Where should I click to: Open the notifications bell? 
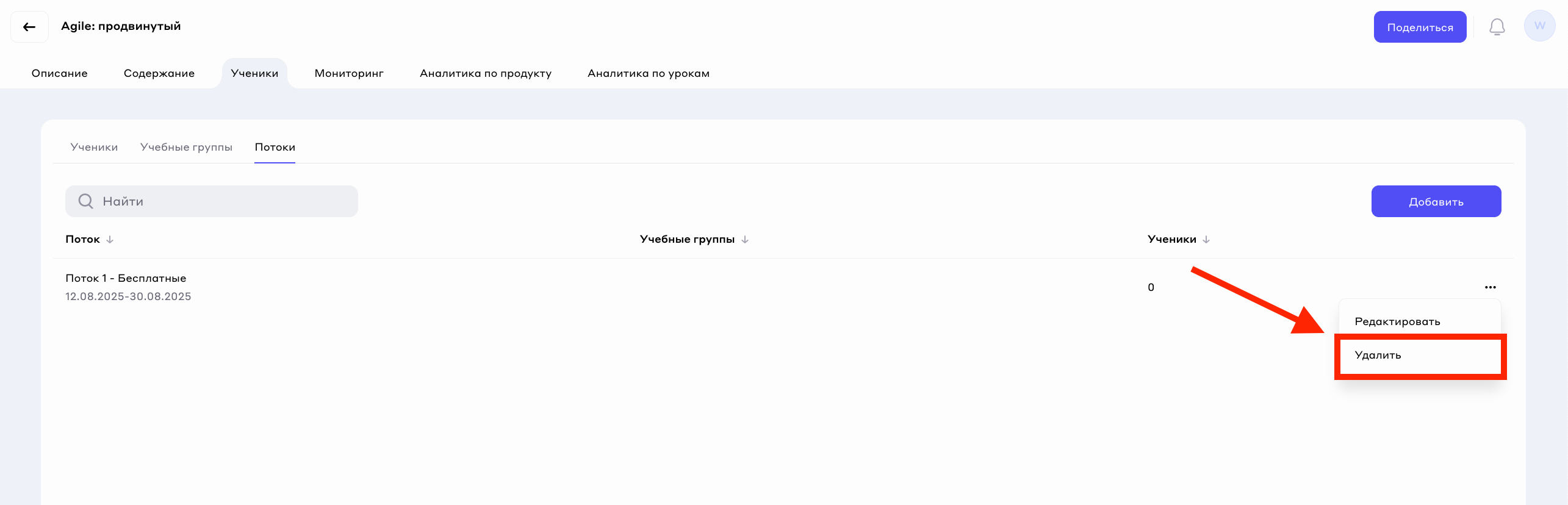click(1497, 27)
